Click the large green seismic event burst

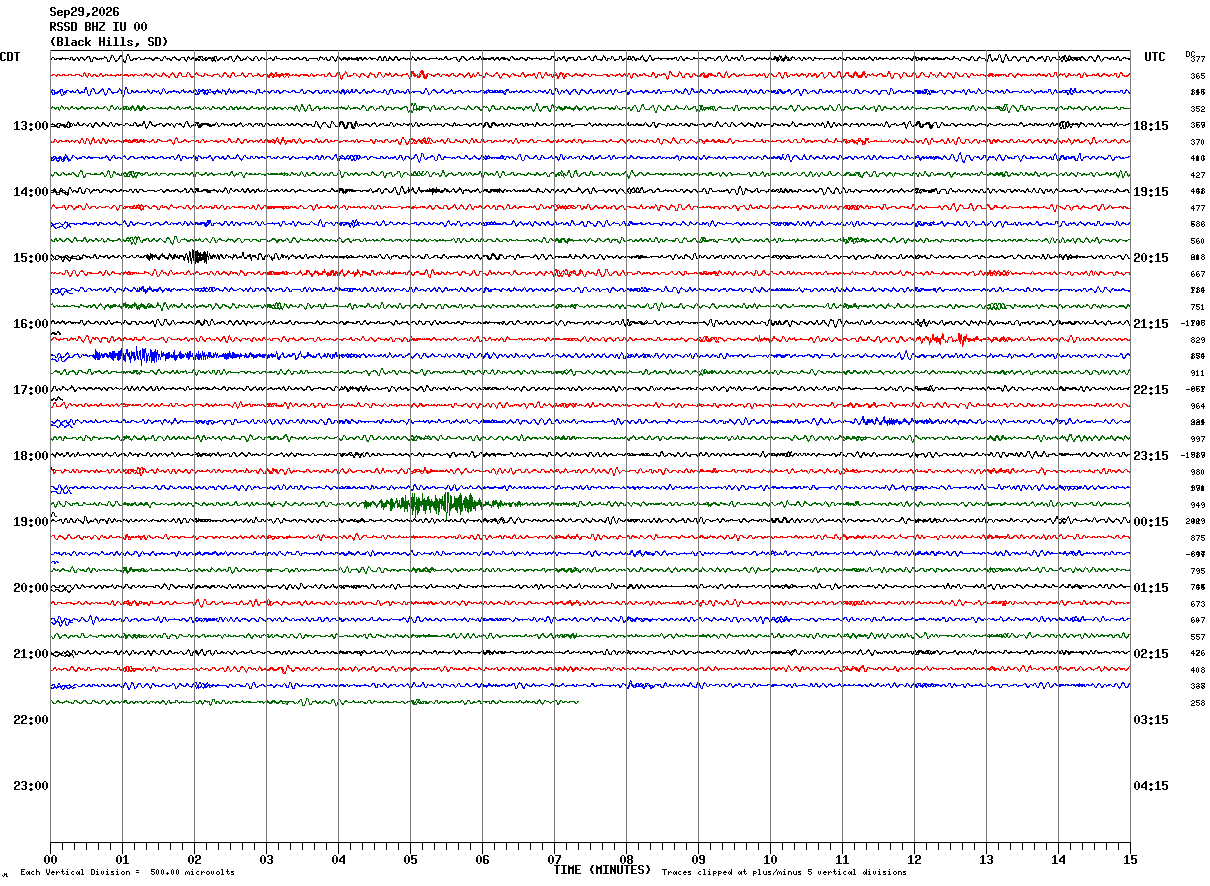(425, 503)
